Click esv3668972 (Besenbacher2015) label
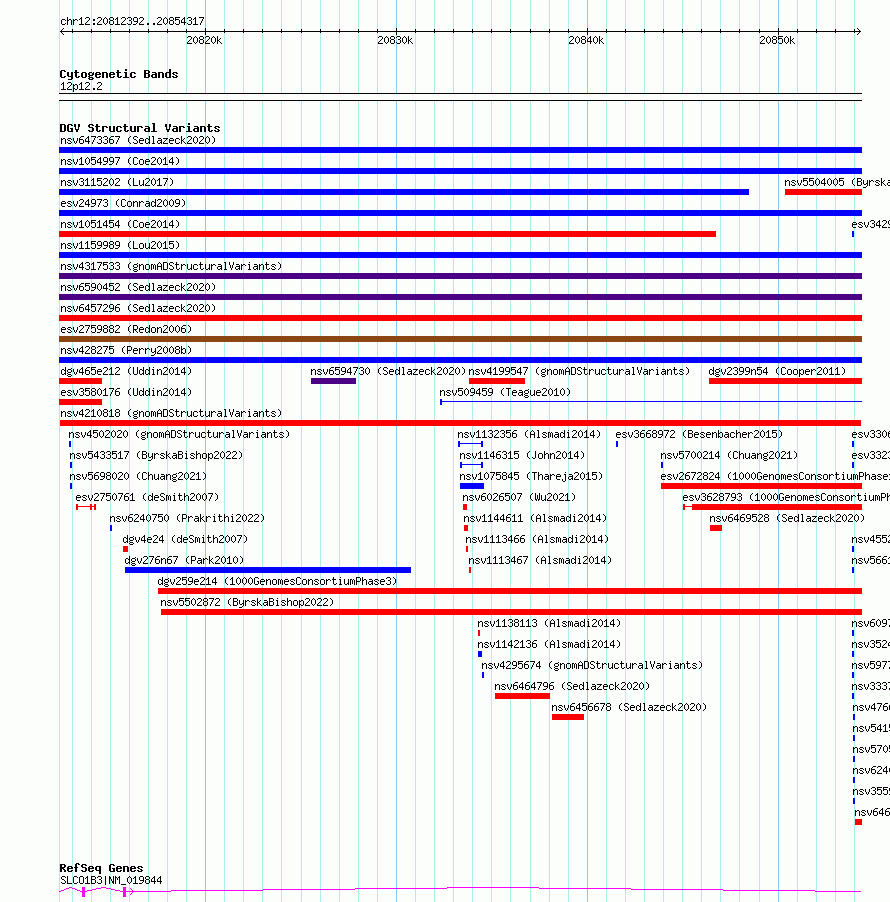 pyautogui.click(x=699, y=434)
